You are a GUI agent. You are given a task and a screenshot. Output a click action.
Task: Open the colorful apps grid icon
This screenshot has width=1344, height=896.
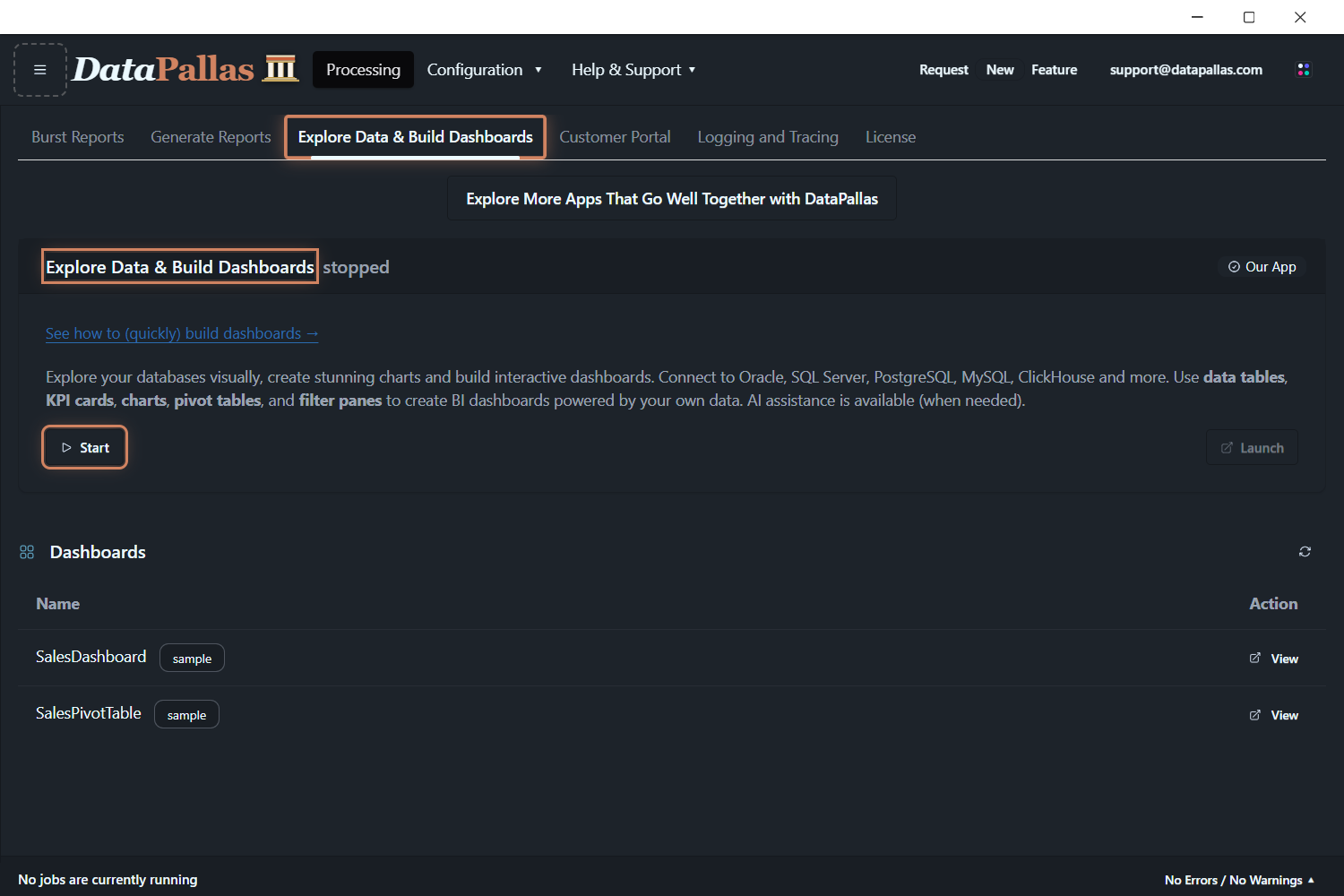[x=1304, y=70]
